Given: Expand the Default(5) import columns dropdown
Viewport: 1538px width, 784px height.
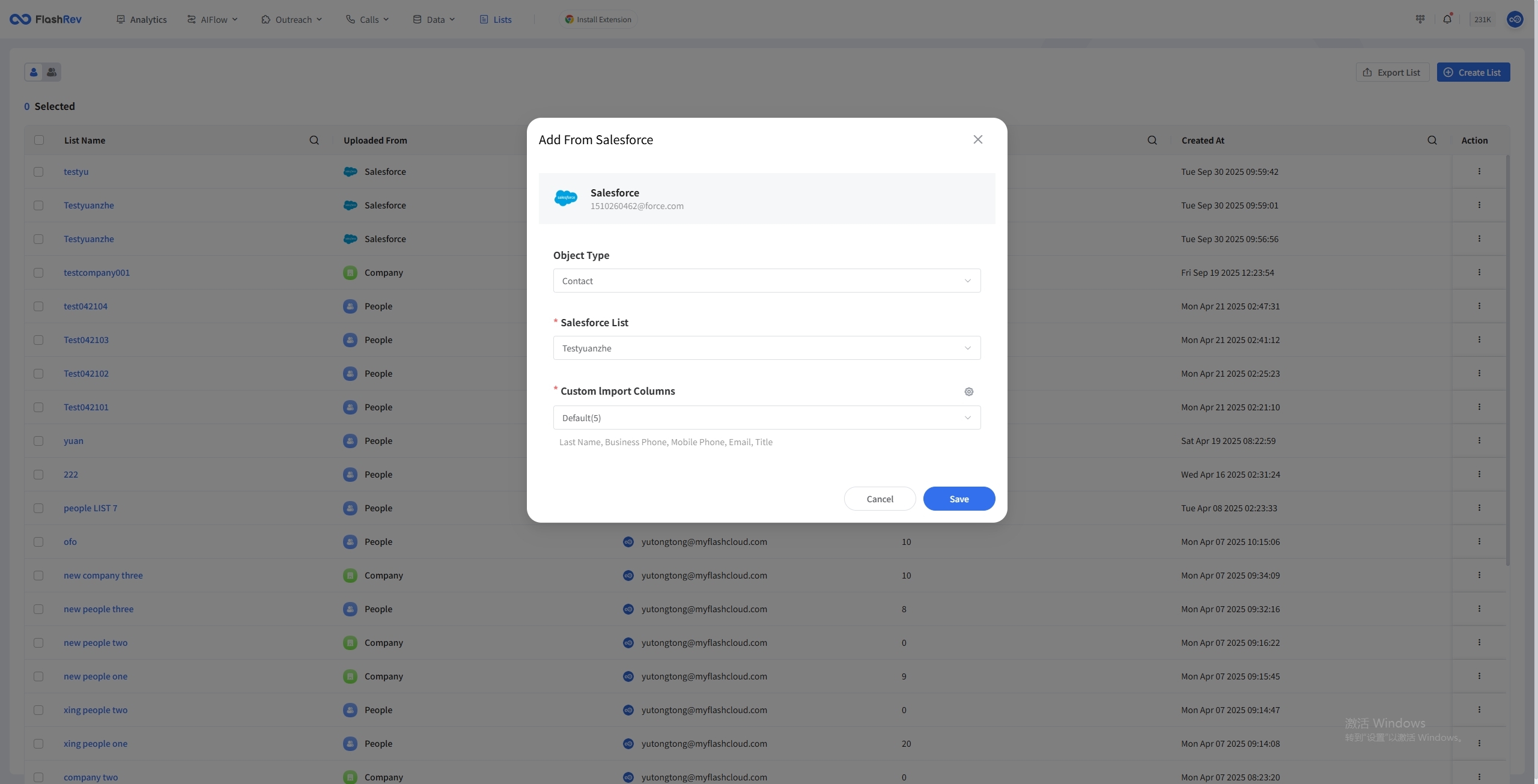Looking at the screenshot, I should click(x=767, y=418).
